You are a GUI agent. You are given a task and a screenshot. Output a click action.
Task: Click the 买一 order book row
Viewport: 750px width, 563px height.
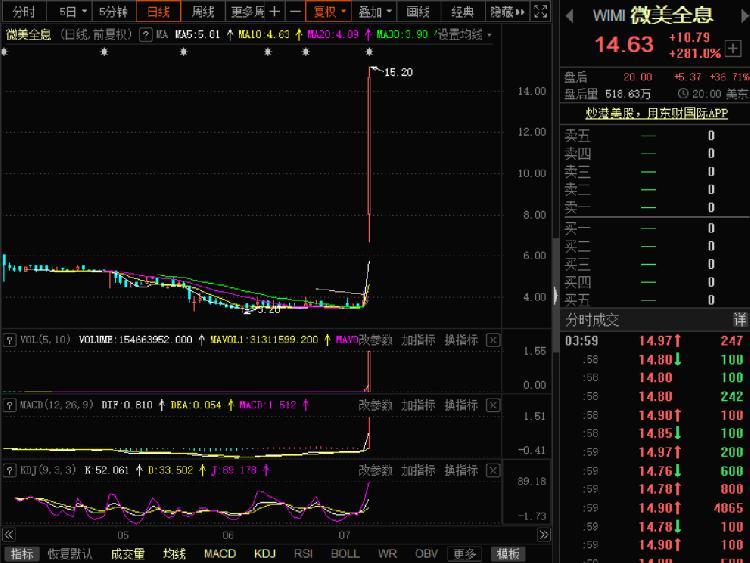[x=654, y=228]
